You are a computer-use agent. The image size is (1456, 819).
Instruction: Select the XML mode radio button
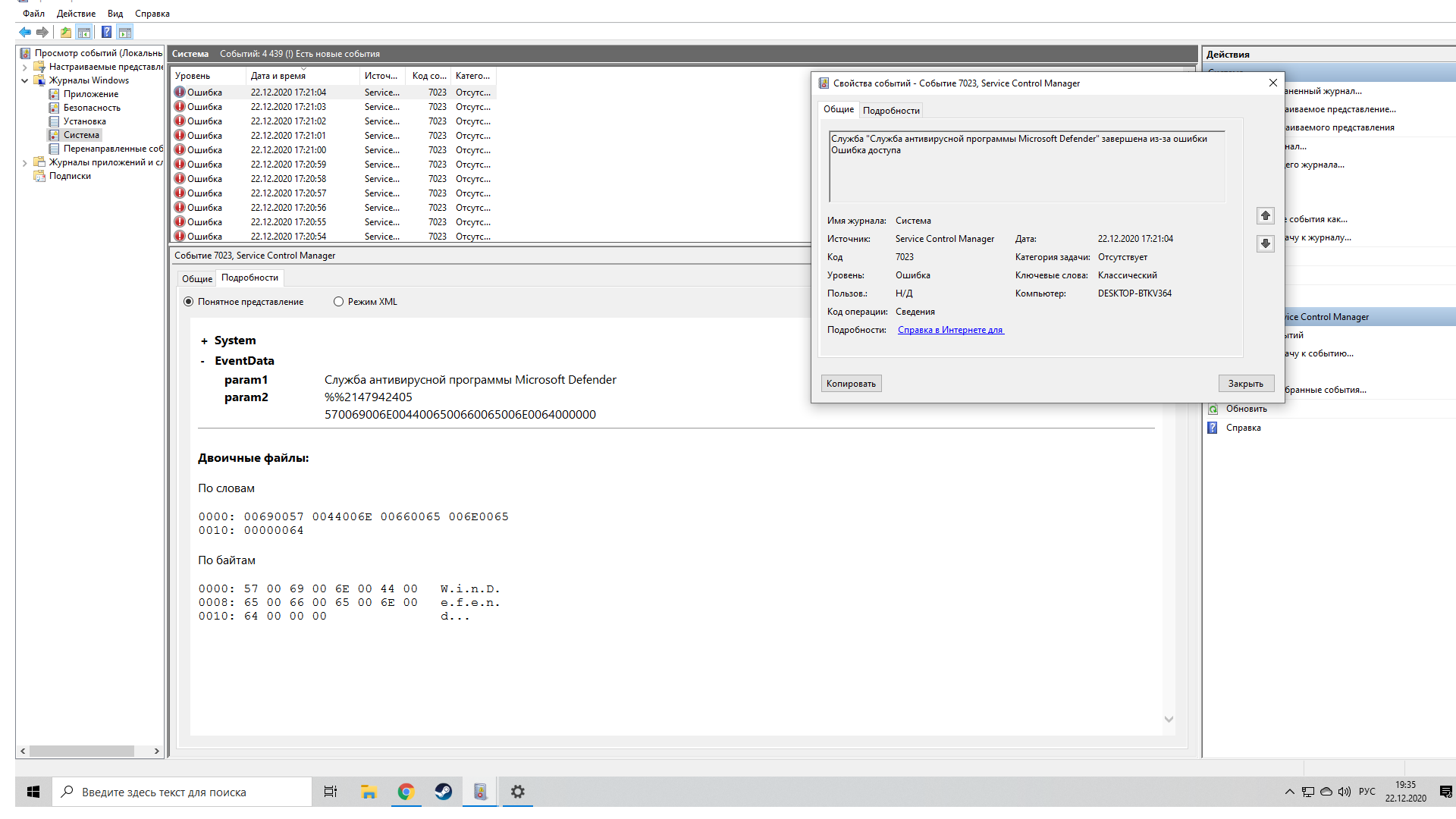338,302
